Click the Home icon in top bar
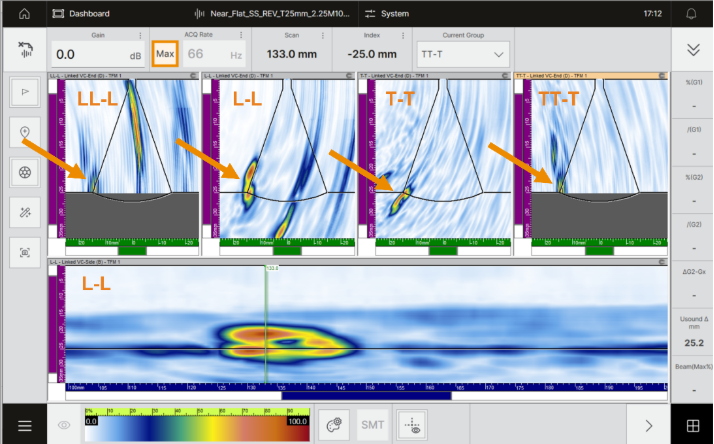 click(24, 14)
